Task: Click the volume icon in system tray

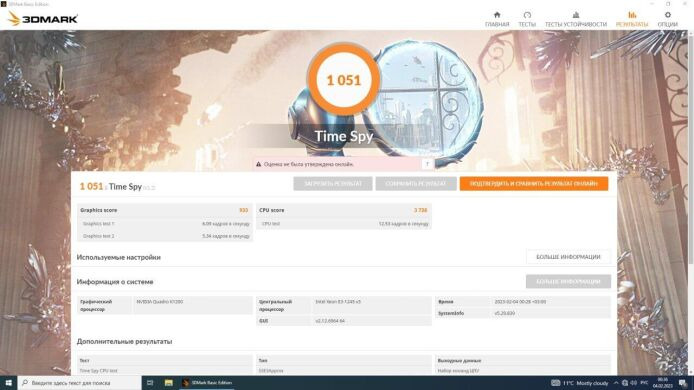Action: (x=633, y=383)
